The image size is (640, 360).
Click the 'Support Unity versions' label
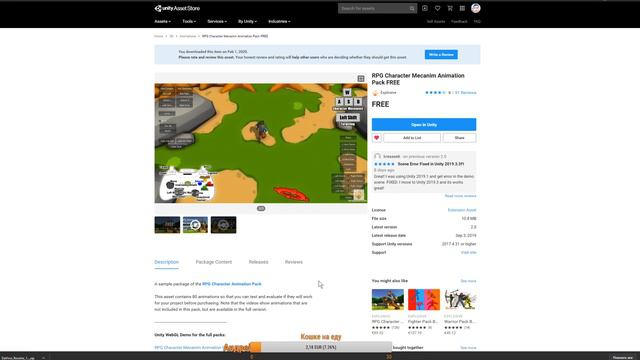392,244
